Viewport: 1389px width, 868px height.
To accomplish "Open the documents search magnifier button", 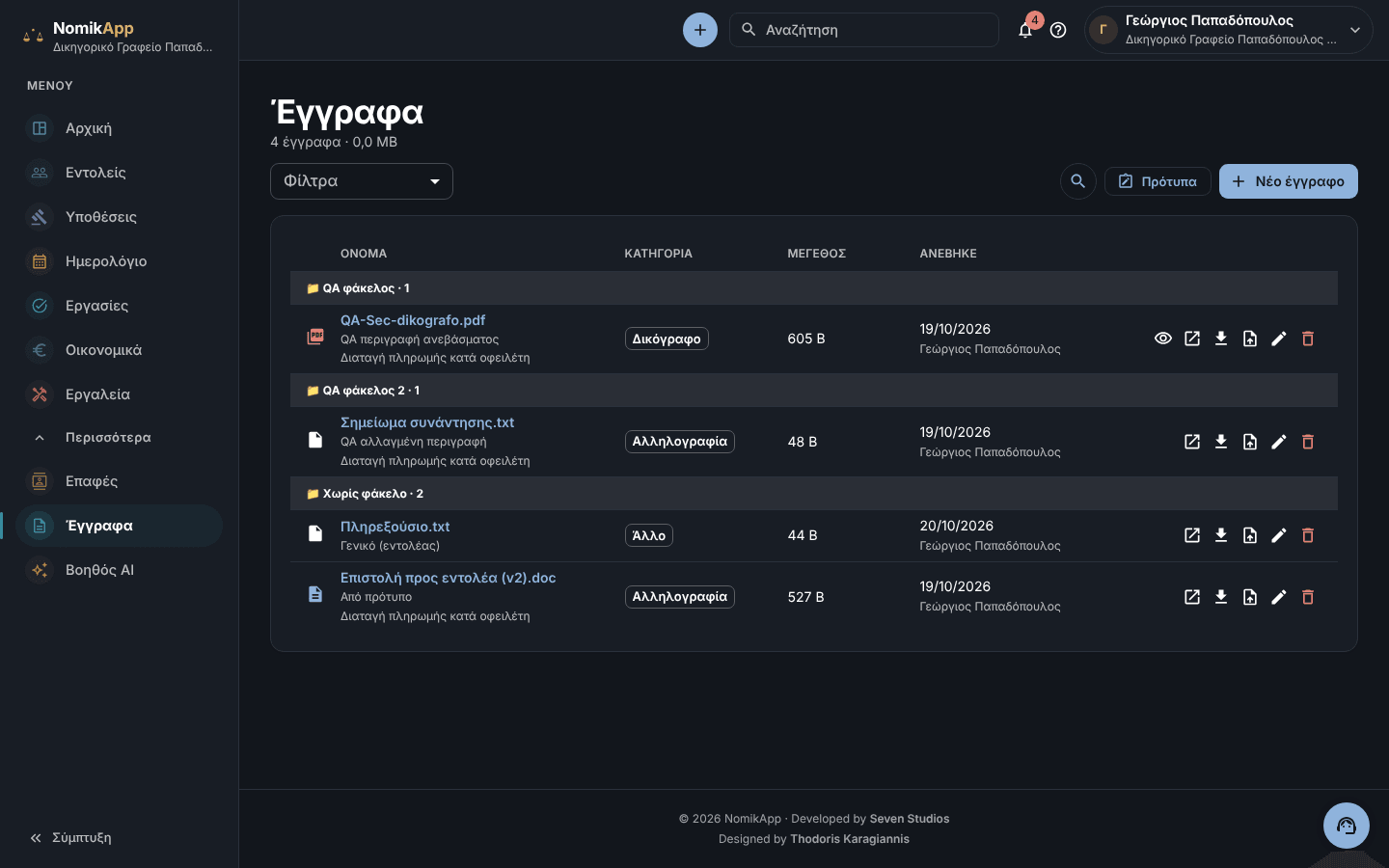I will 1078,181.
